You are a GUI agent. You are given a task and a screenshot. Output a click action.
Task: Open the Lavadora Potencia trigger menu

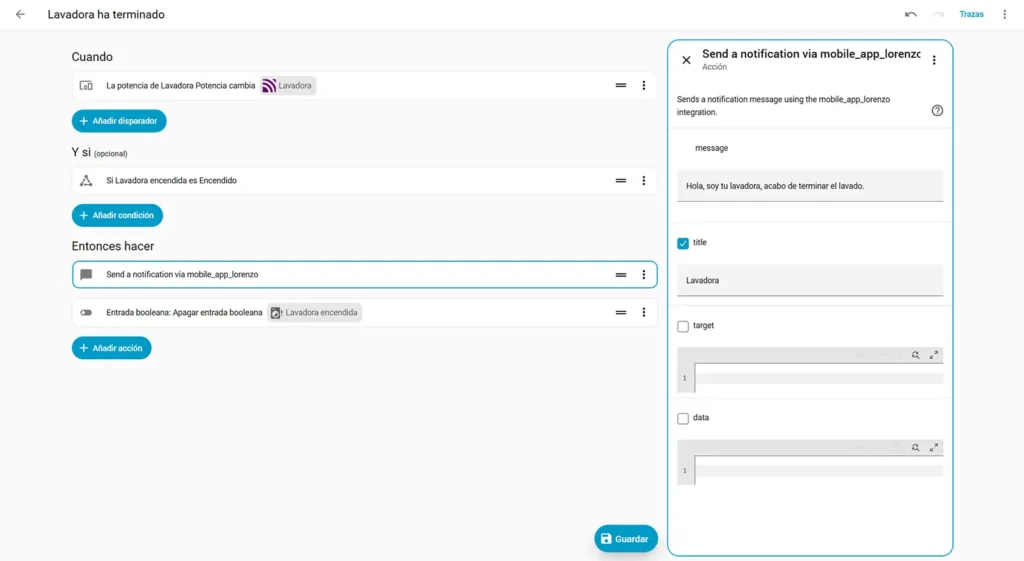point(643,86)
